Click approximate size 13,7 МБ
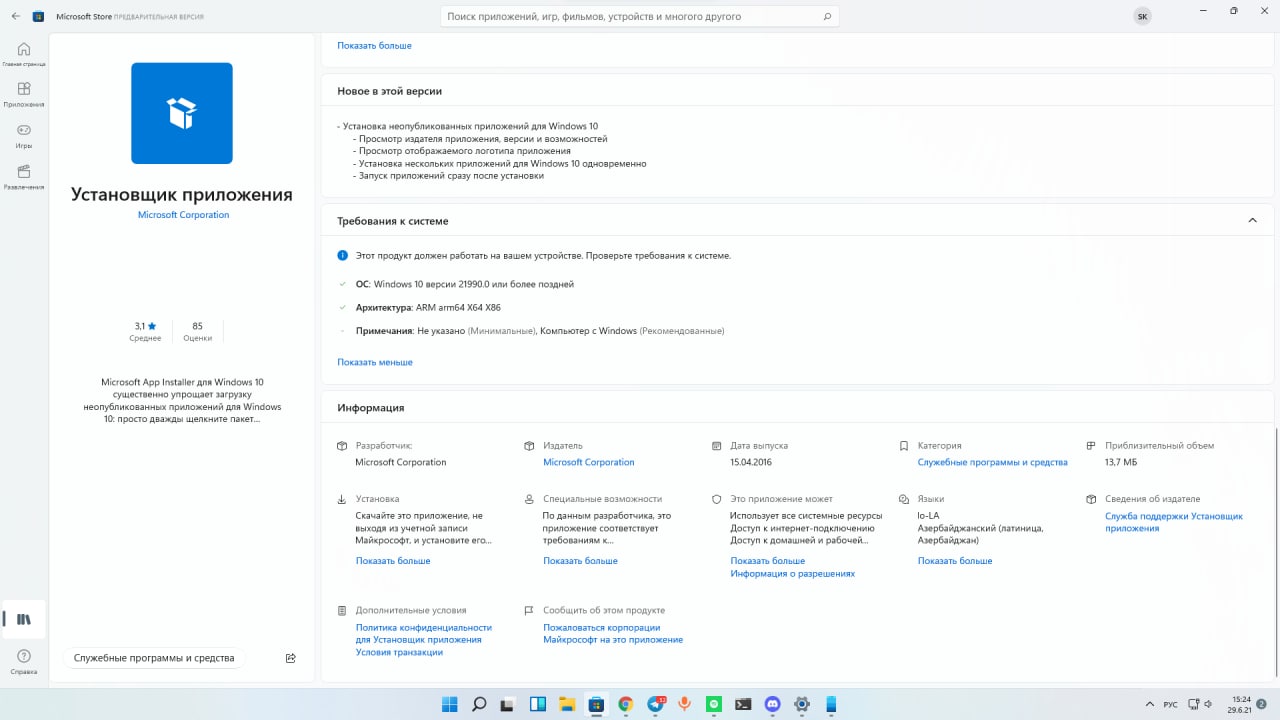 point(1121,462)
